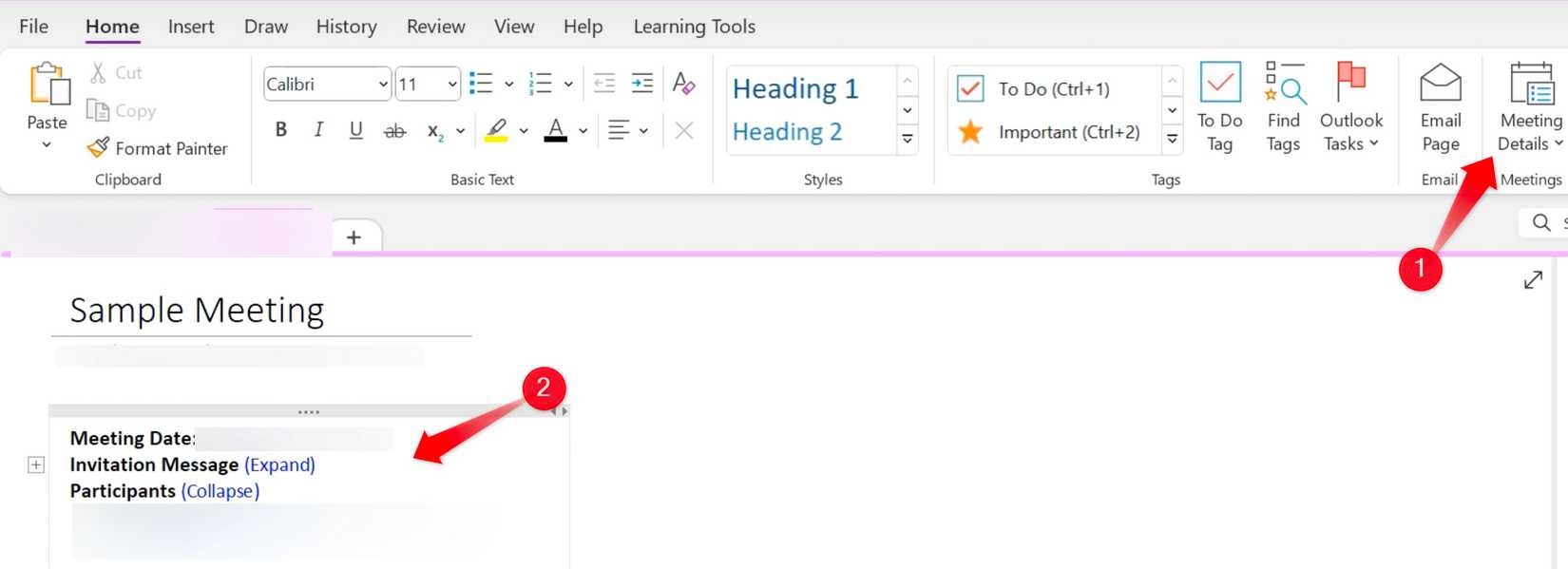Image resolution: width=1568 pixels, height=569 pixels.
Task: Open Find Tags
Action: click(x=1284, y=107)
